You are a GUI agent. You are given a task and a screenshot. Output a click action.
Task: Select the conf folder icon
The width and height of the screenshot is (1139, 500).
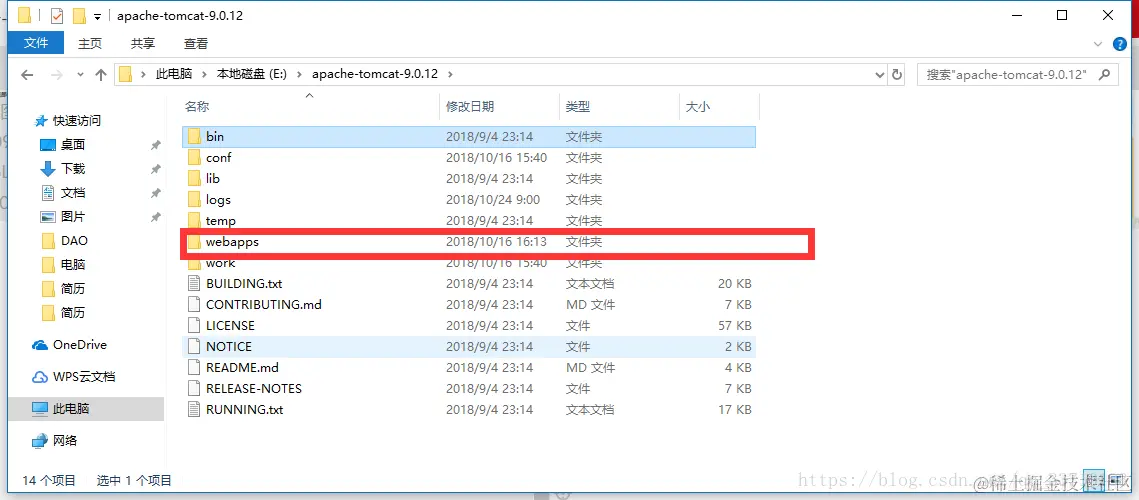click(x=193, y=158)
